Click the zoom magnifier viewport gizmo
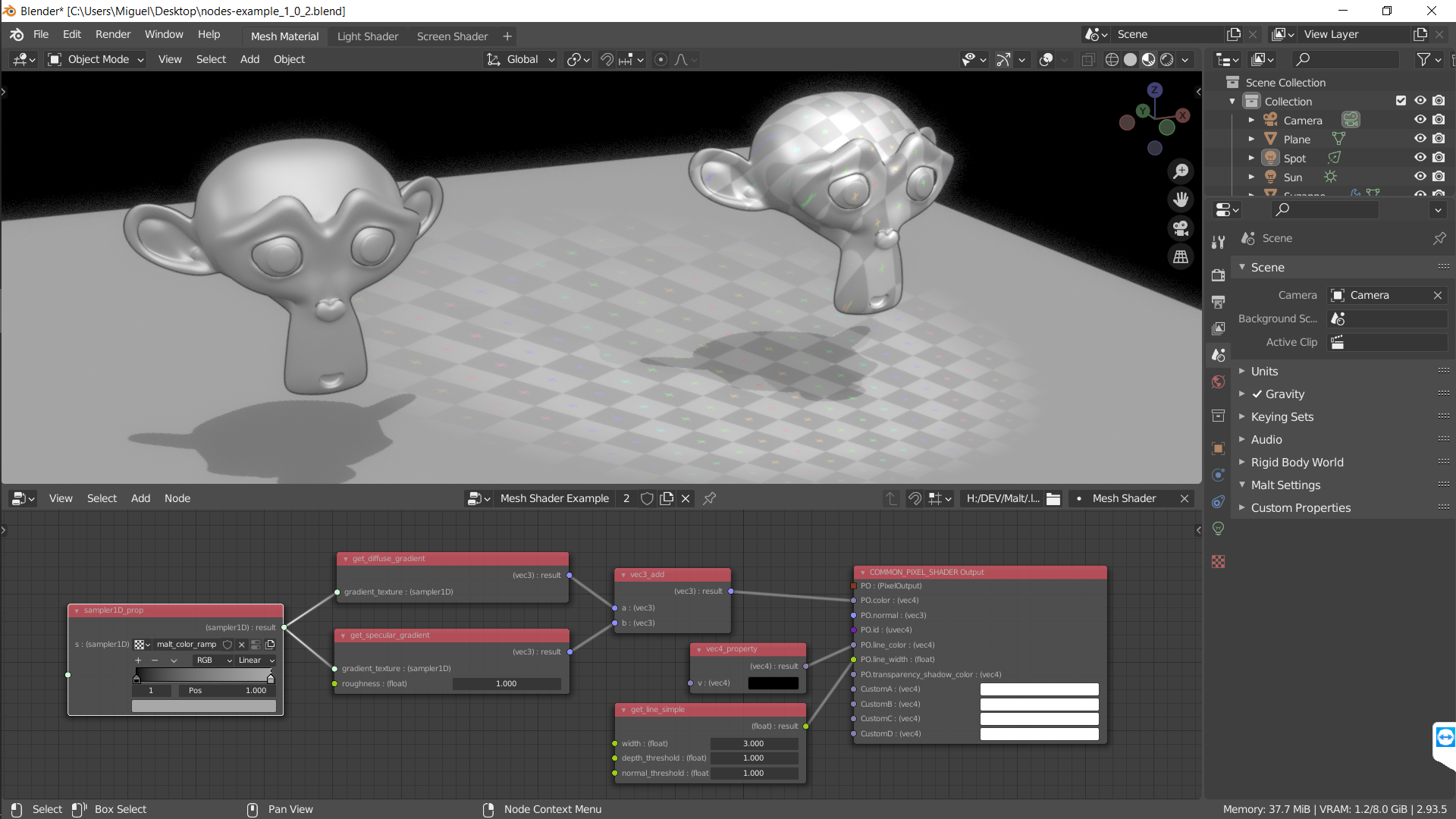1456x819 pixels. pos(1181,171)
